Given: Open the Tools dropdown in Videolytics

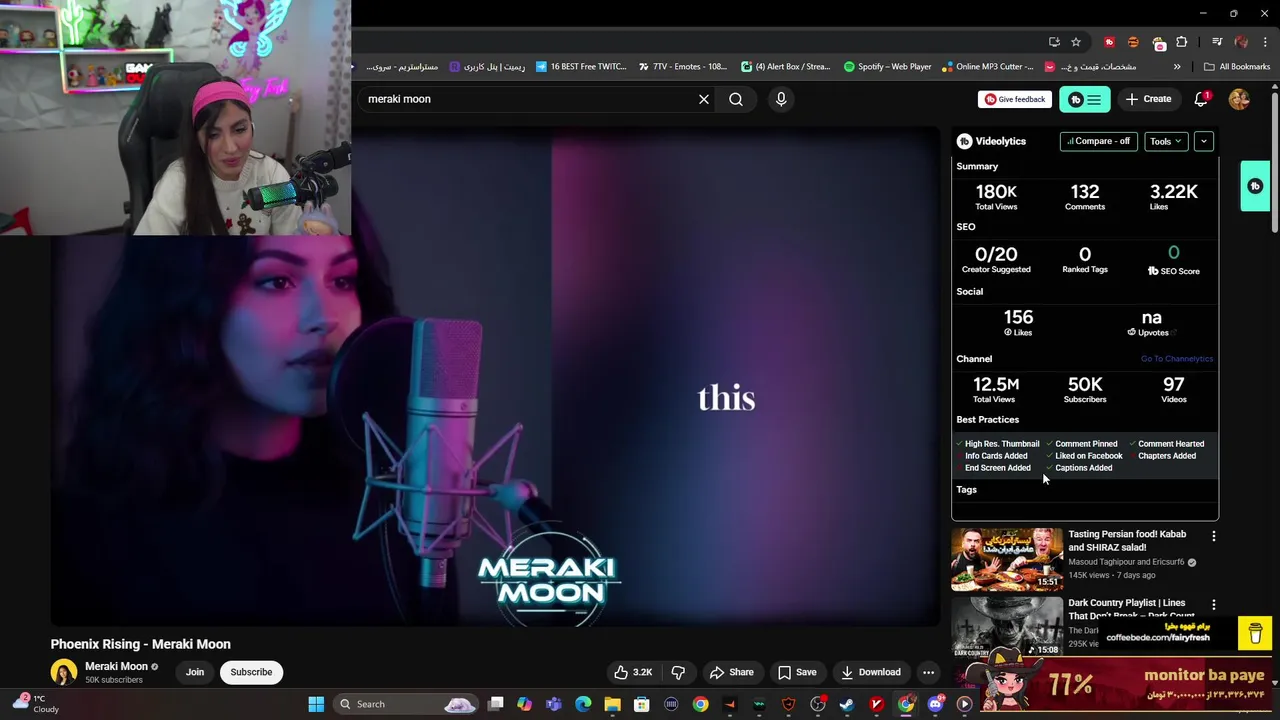Looking at the screenshot, I should [1165, 141].
